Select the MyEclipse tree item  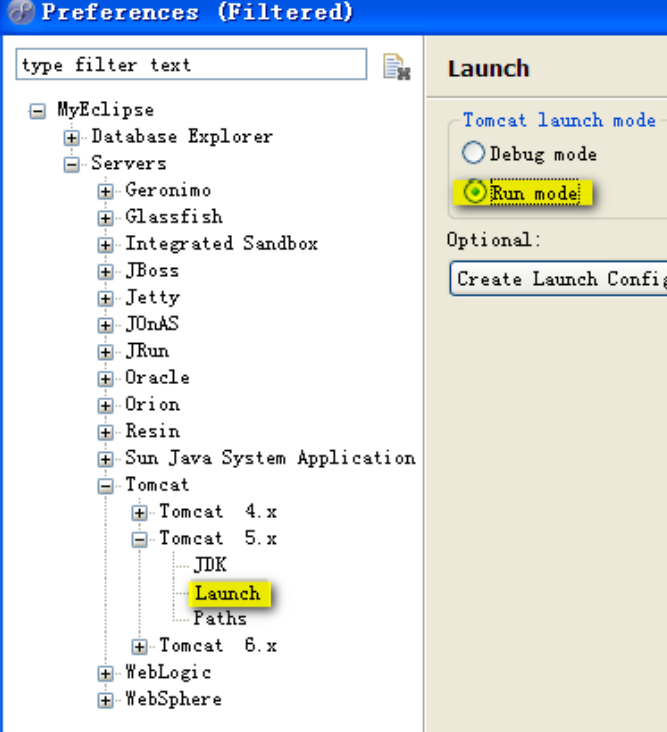coord(105,110)
